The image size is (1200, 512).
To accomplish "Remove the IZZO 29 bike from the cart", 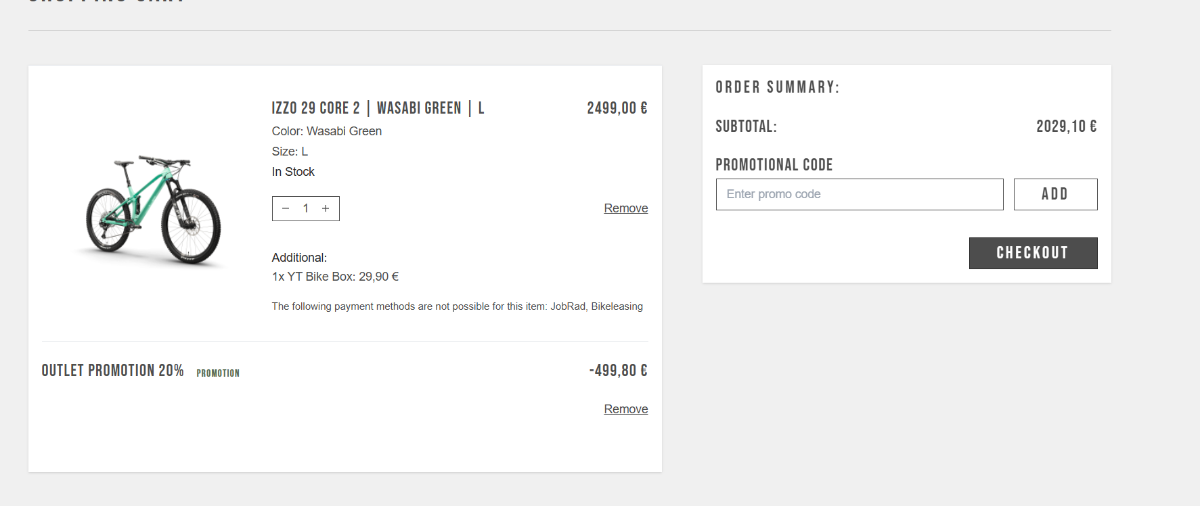I will [x=626, y=208].
